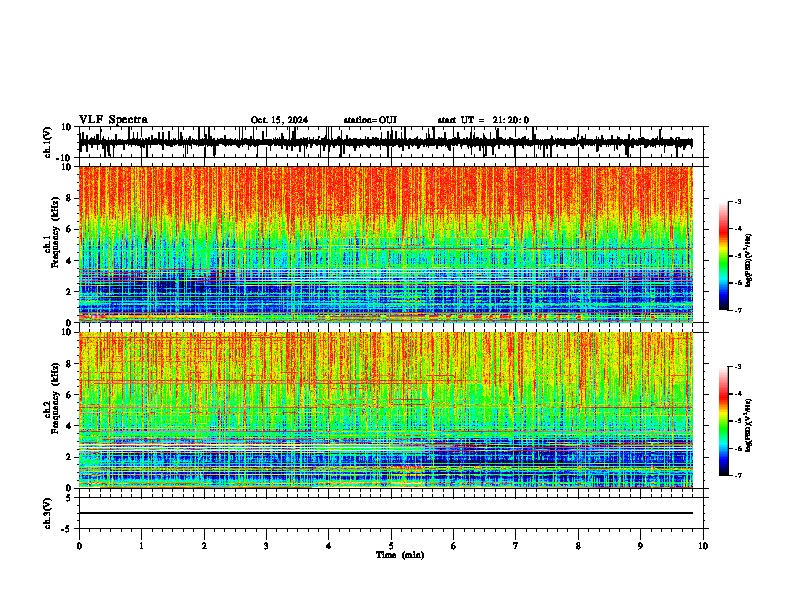Click the "-7" label on ch.1 colorbar
792x612 pixels.
point(737,310)
